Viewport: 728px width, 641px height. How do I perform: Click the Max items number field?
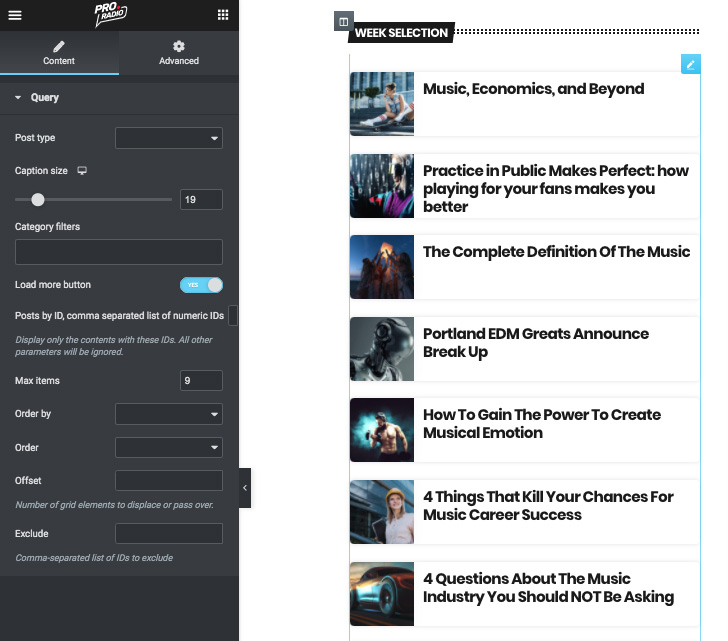coord(201,381)
